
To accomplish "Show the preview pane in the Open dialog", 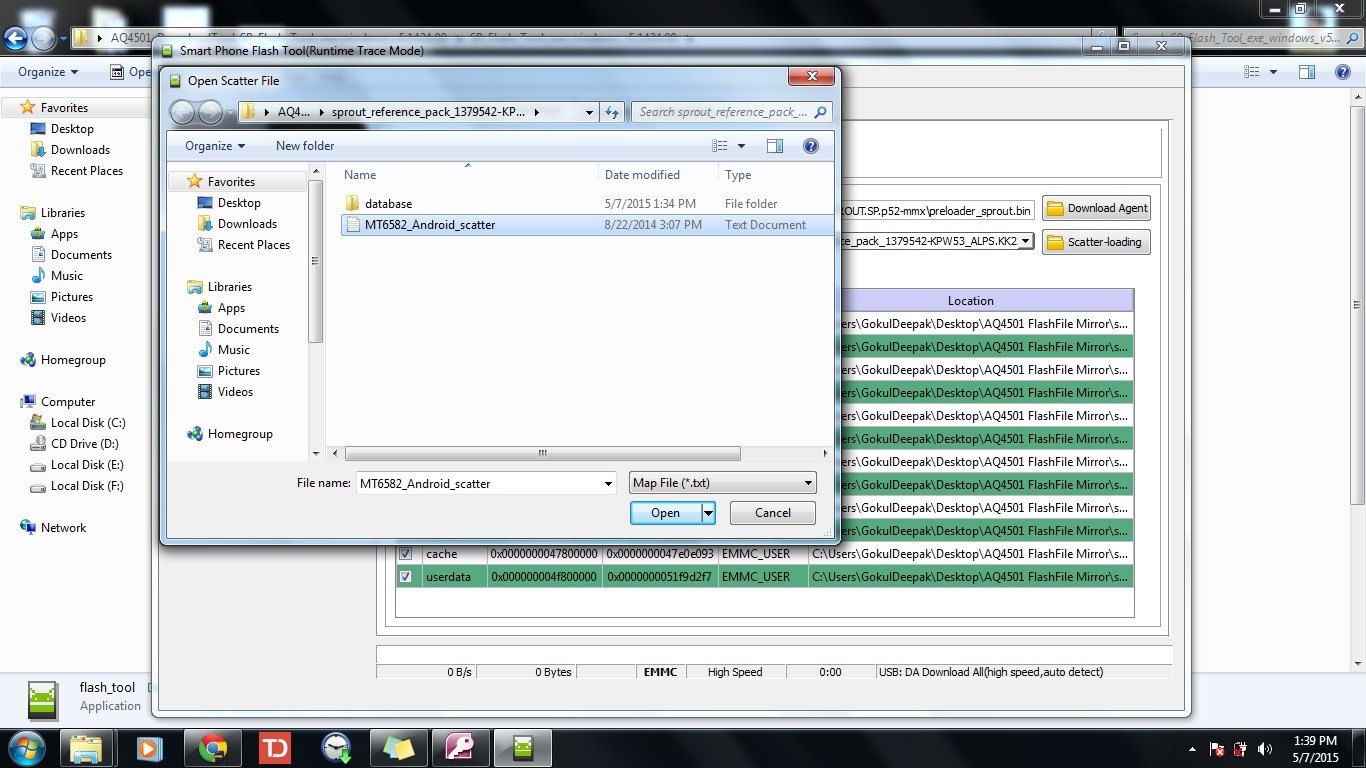I will click(775, 146).
